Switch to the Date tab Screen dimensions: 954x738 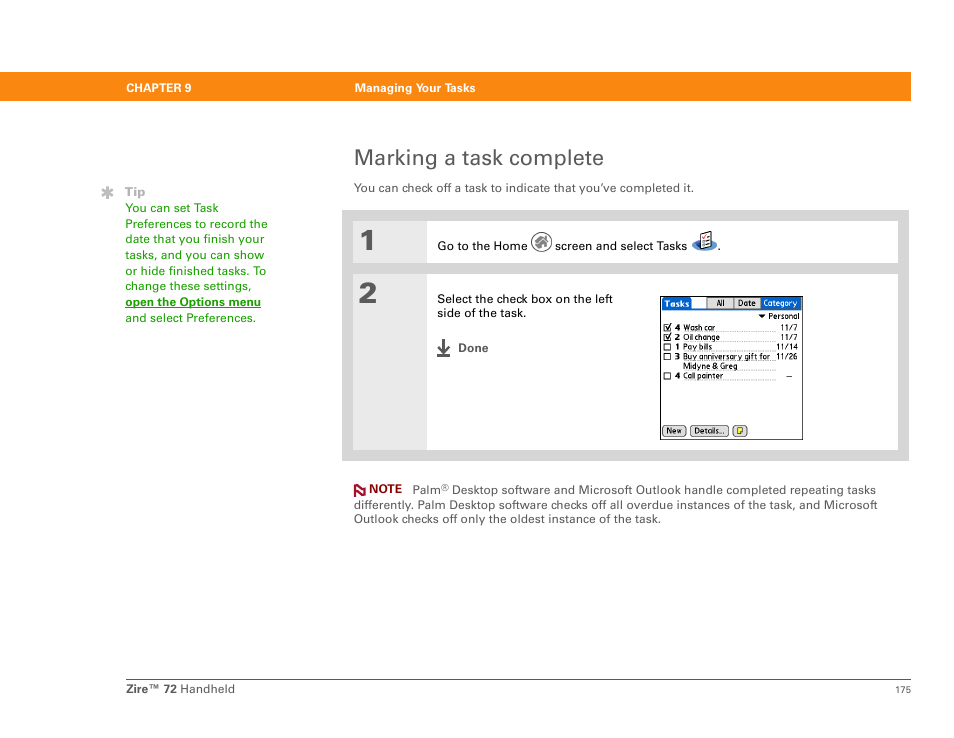[x=747, y=303]
